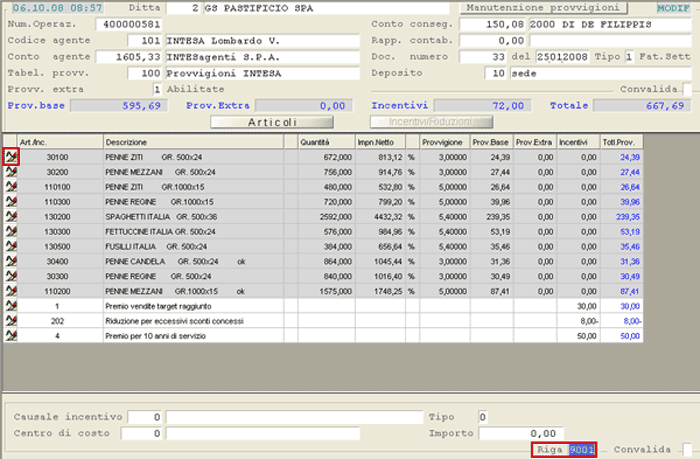Click the Importo field 0,00

click(x=521, y=433)
